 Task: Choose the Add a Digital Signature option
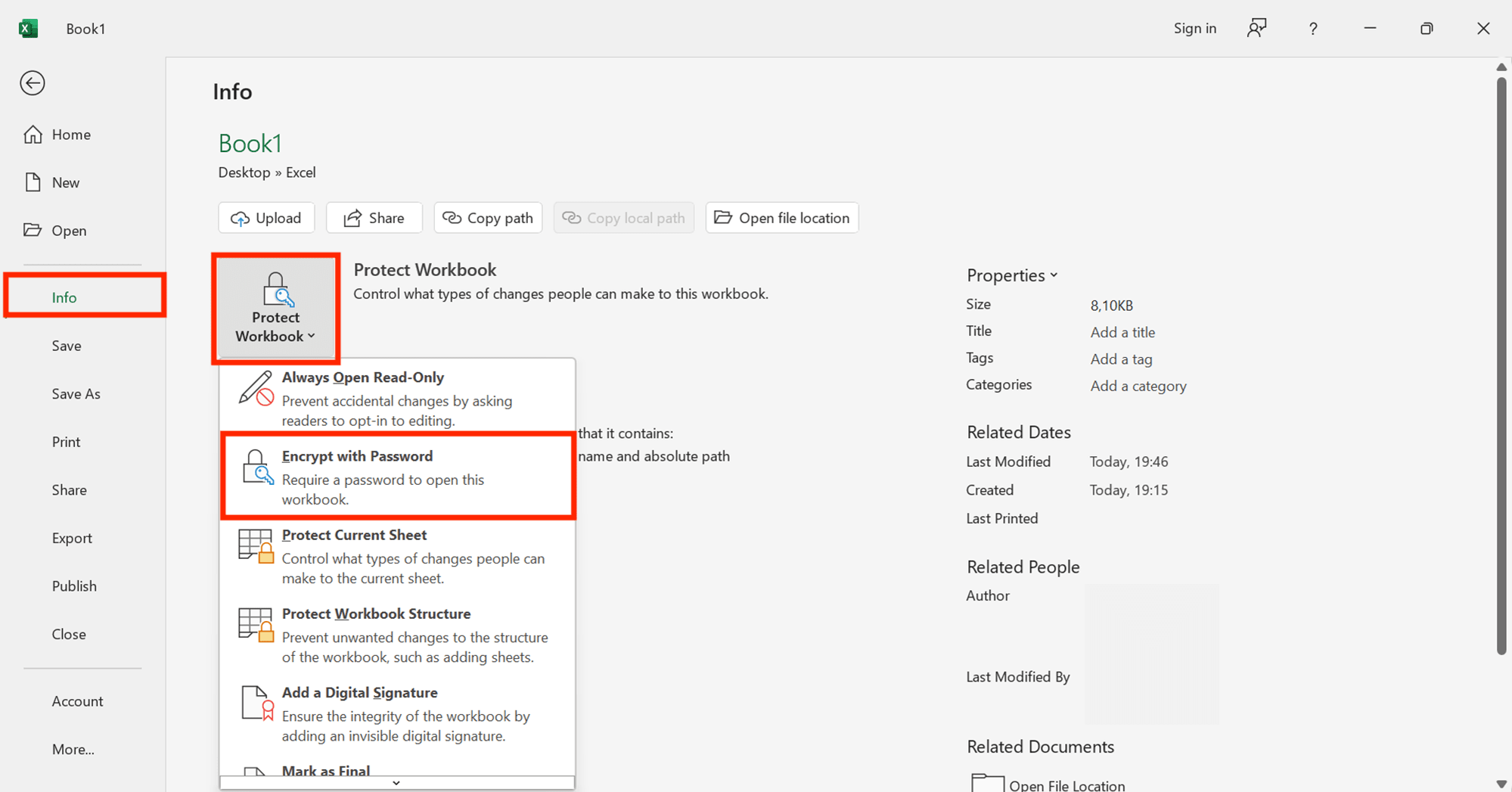tap(397, 713)
